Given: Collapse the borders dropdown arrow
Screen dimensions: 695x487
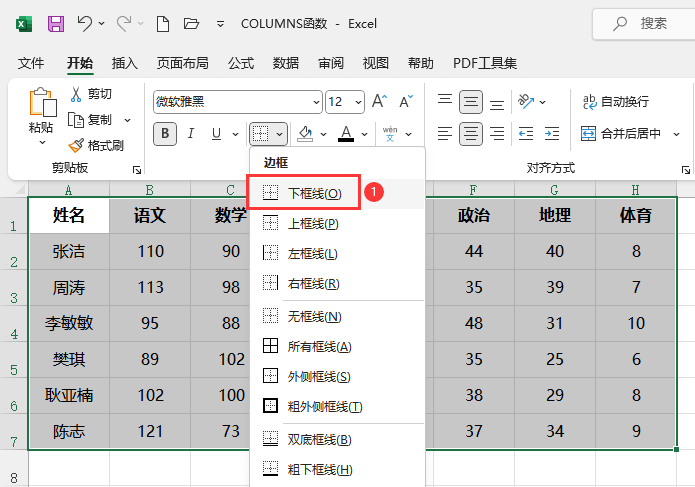Looking at the screenshot, I should [x=280, y=134].
